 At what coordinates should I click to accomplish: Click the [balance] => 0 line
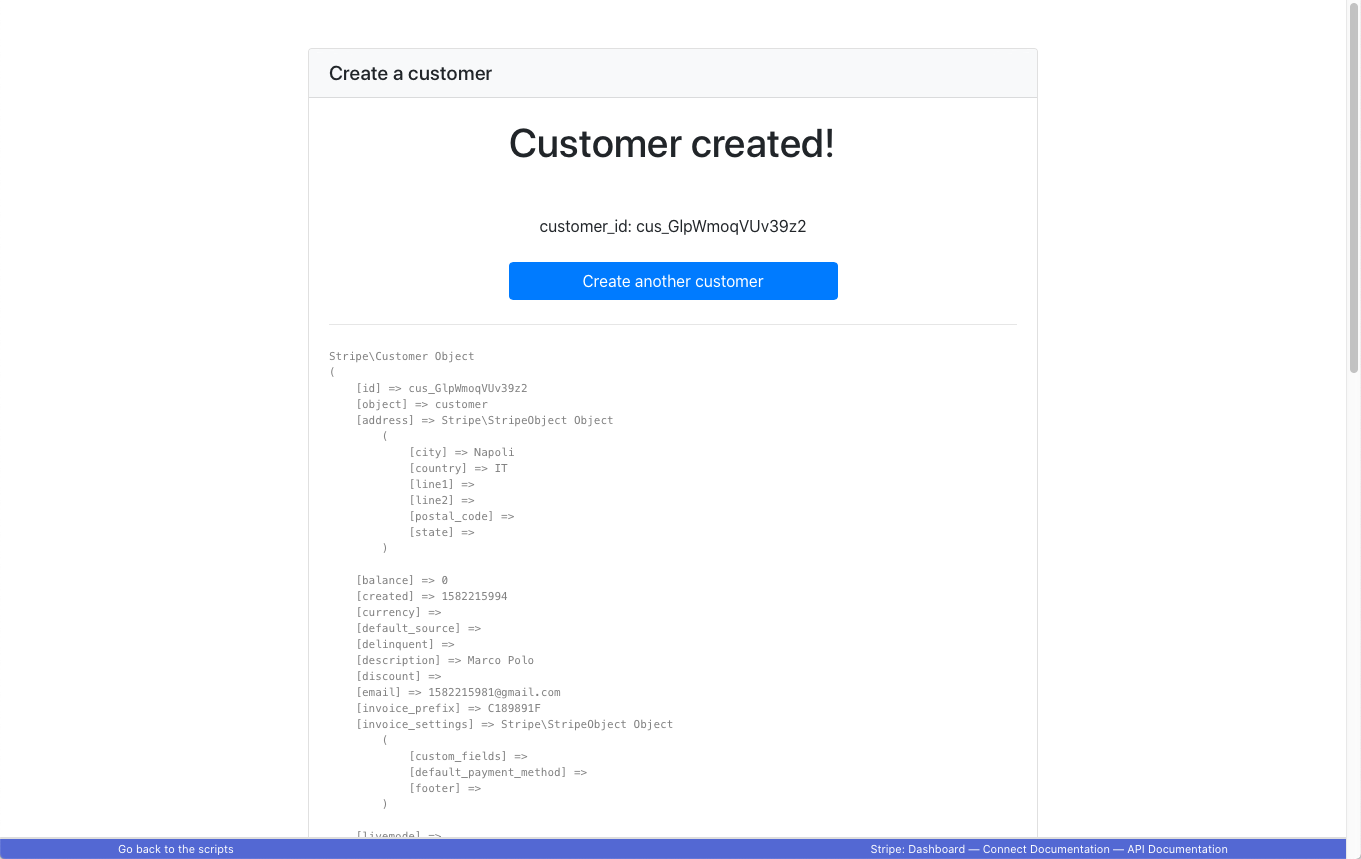click(x=402, y=580)
